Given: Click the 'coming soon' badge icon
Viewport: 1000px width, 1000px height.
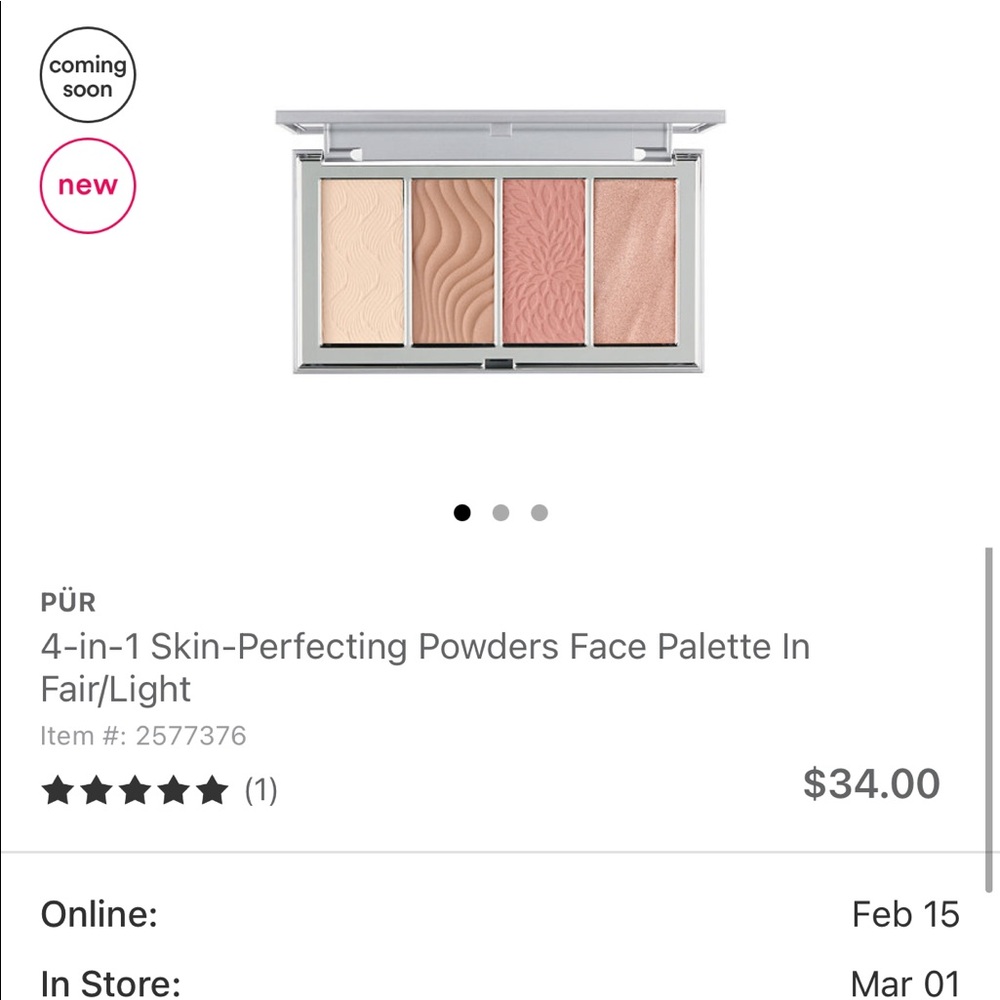Looking at the screenshot, I should pyautogui.click(x=87, y=75).
